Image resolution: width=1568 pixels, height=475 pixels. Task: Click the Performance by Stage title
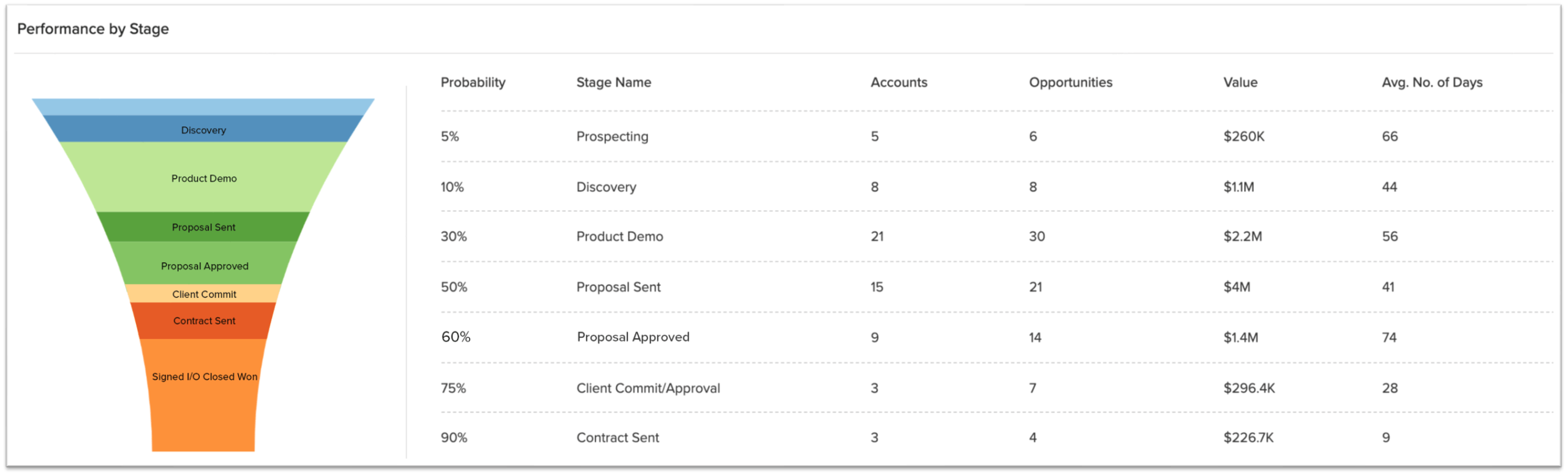point(92,29)
